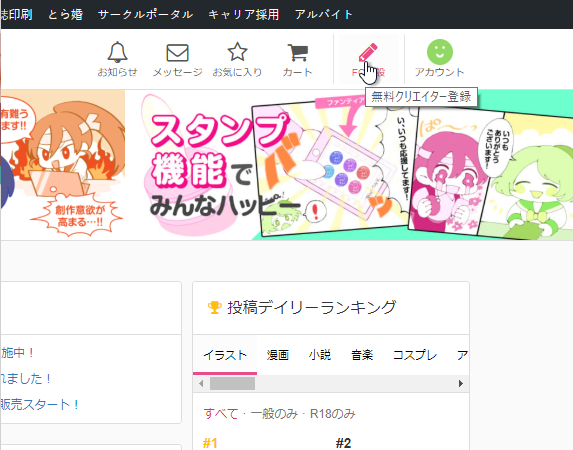Click the #1 ranking entry label
The image size is (573, 450).
coord(210,443)
